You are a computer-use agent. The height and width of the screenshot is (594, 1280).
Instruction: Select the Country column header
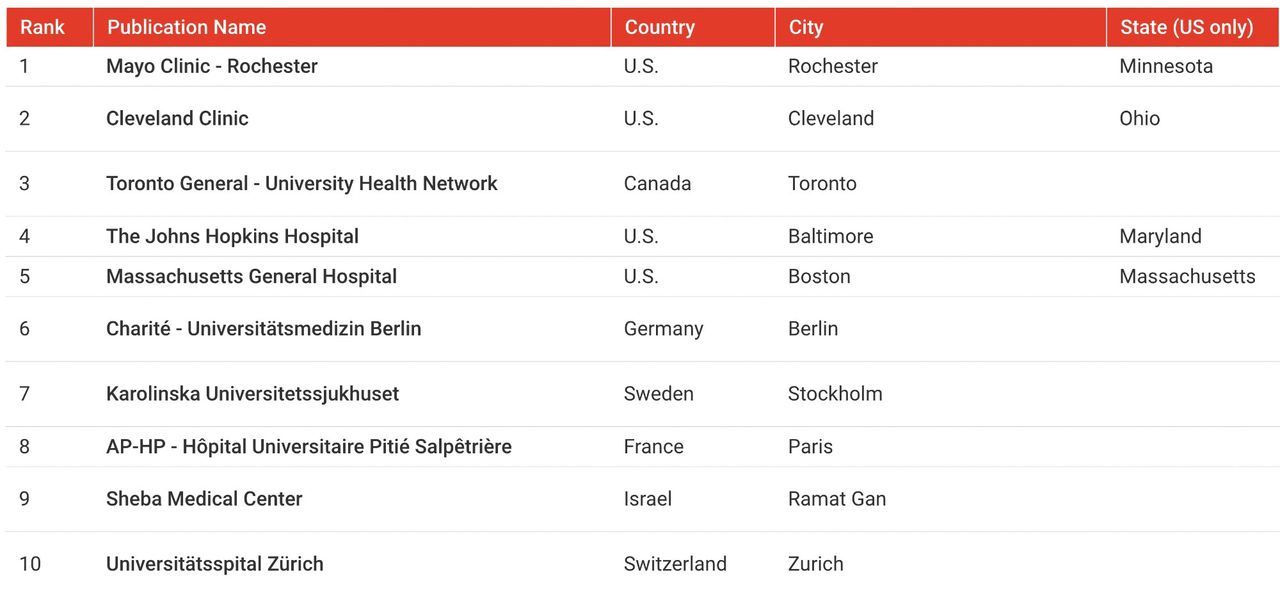659,27
